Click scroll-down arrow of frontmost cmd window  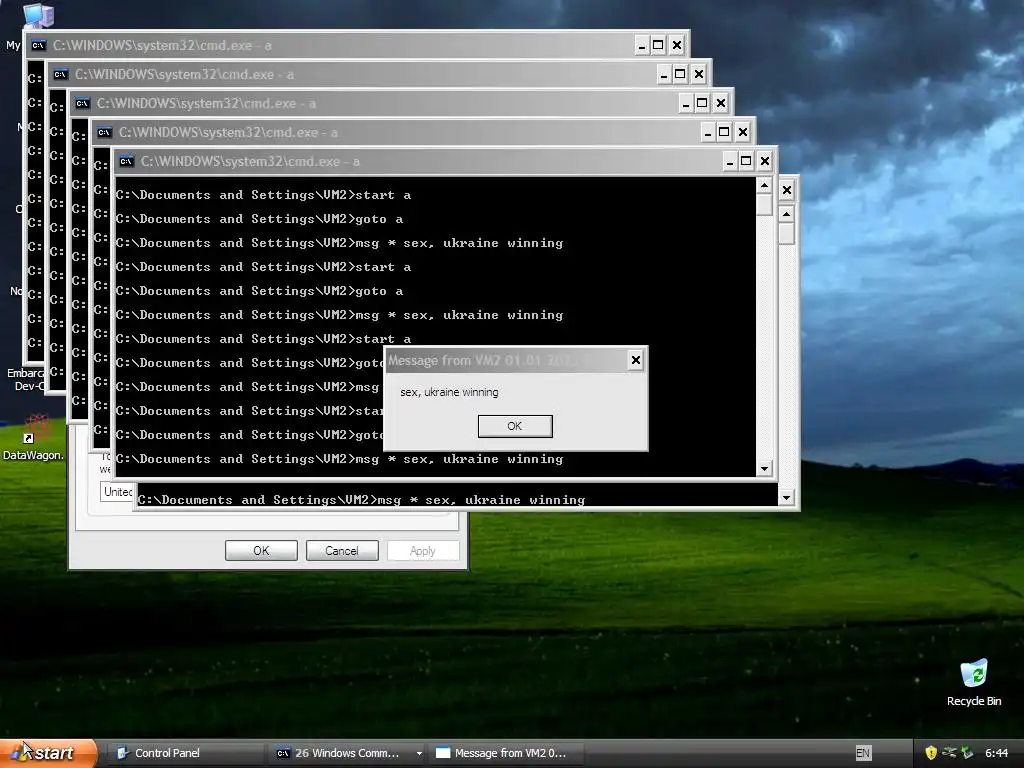(x=764, y=468)
